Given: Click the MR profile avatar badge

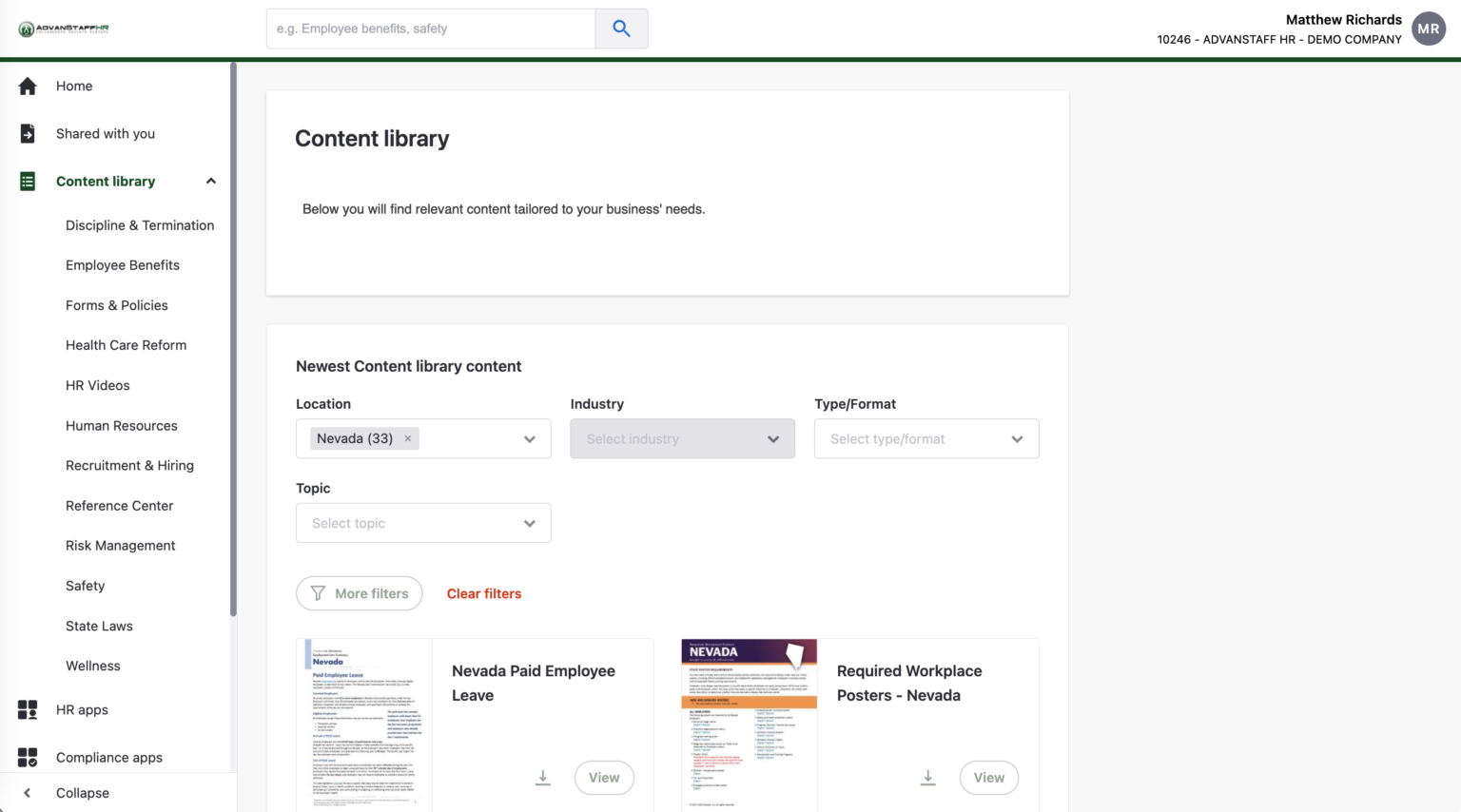Looking at the screenshot, I should (1429, 29).
